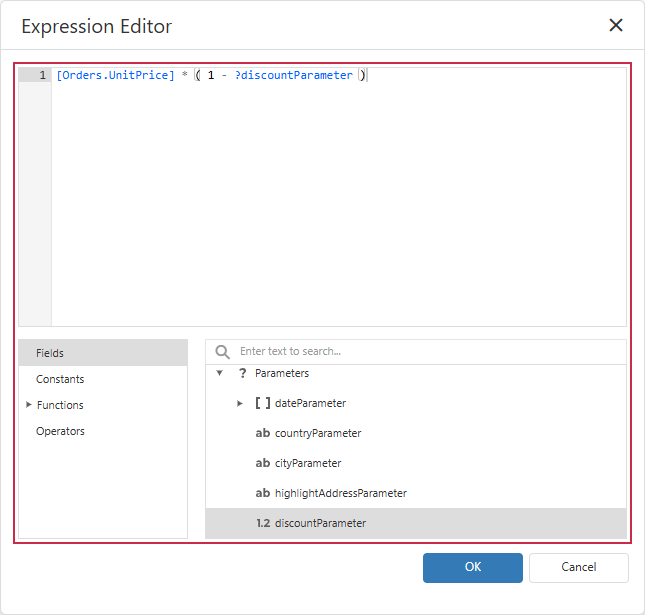Click ?discountParameter in the expression

click(294, 75)
